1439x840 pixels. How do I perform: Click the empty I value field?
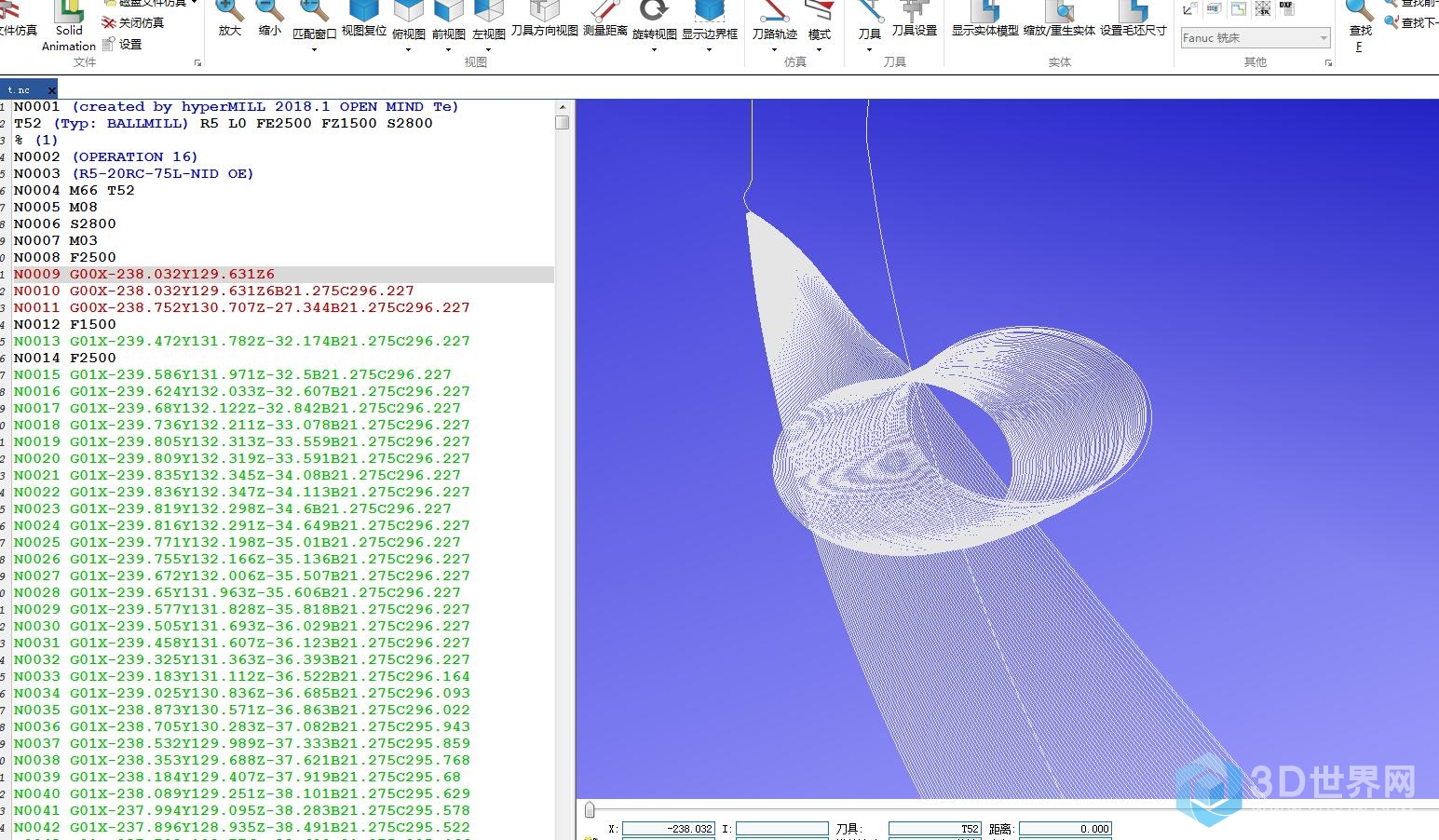[x=782, y=829]
